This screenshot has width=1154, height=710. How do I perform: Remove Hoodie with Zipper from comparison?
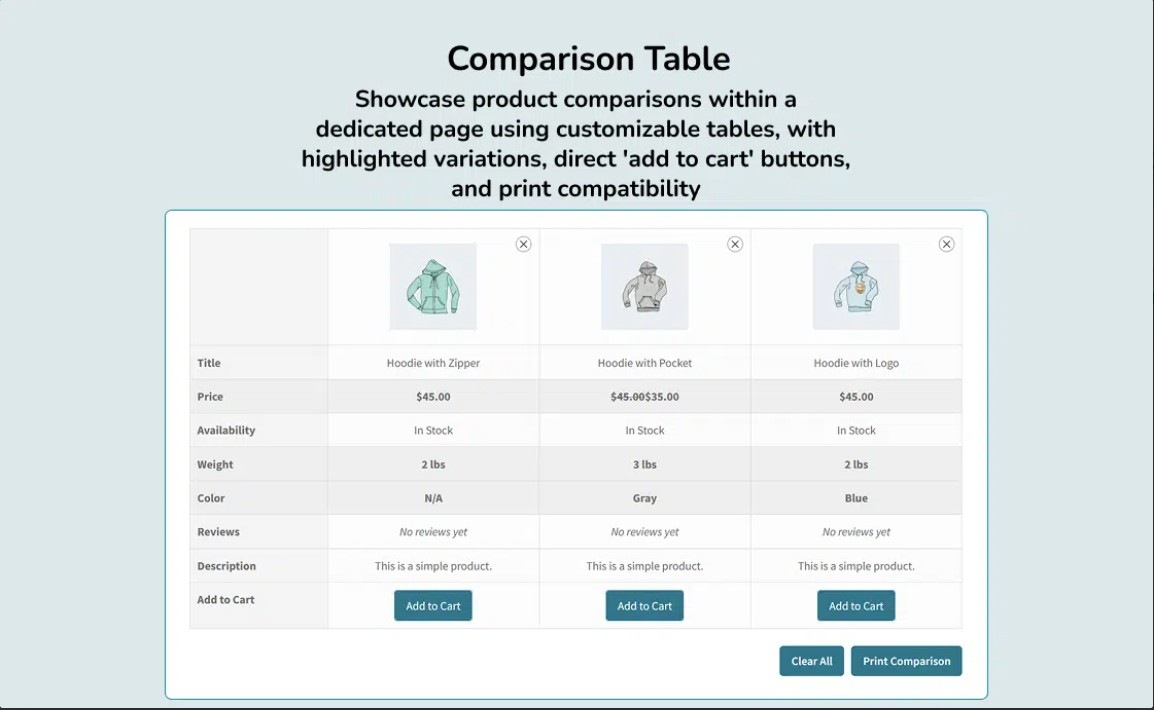pos(523,244)
